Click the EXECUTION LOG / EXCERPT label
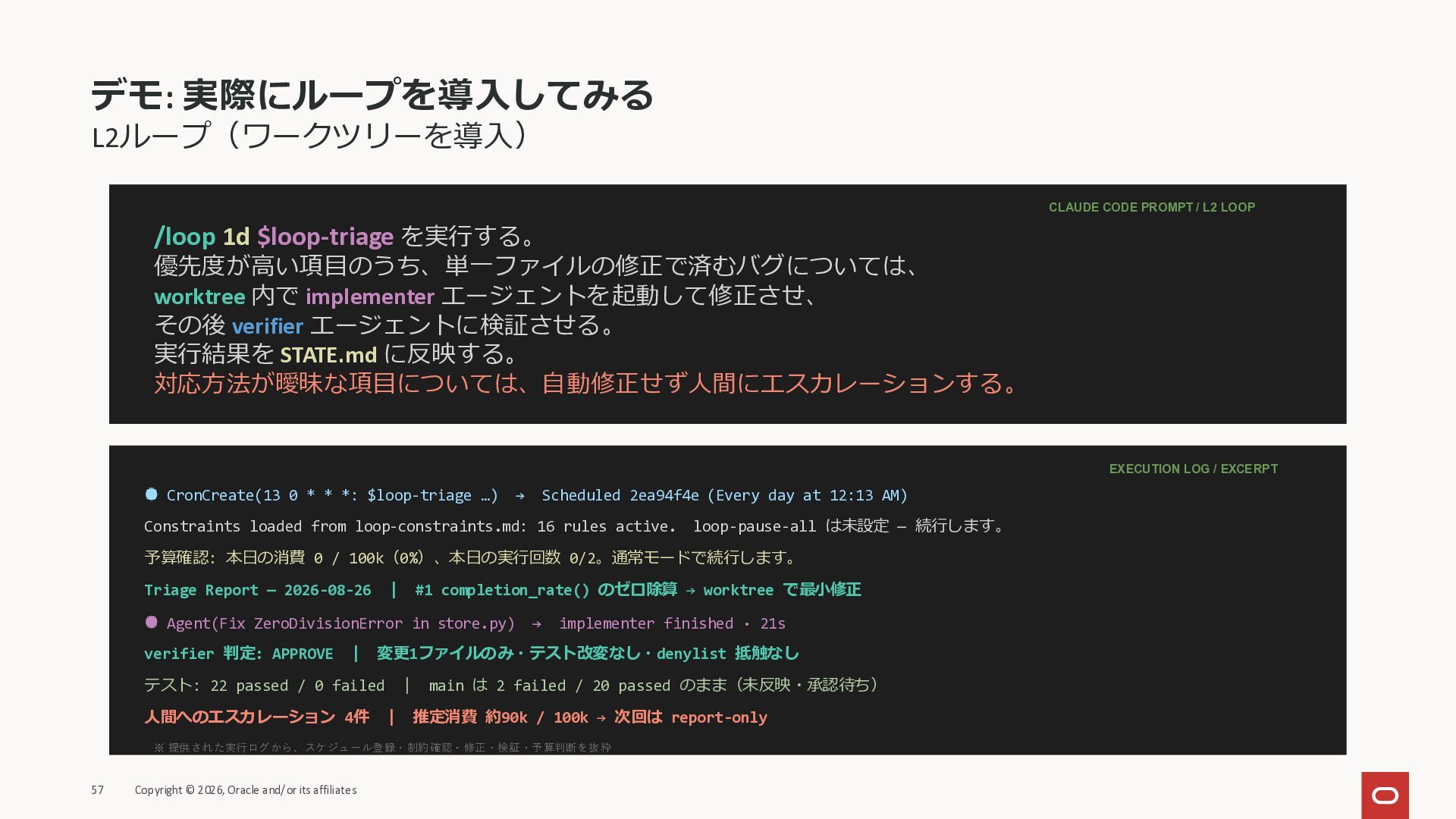This screenshot has height=819, width=1456. coord(1194,469)
